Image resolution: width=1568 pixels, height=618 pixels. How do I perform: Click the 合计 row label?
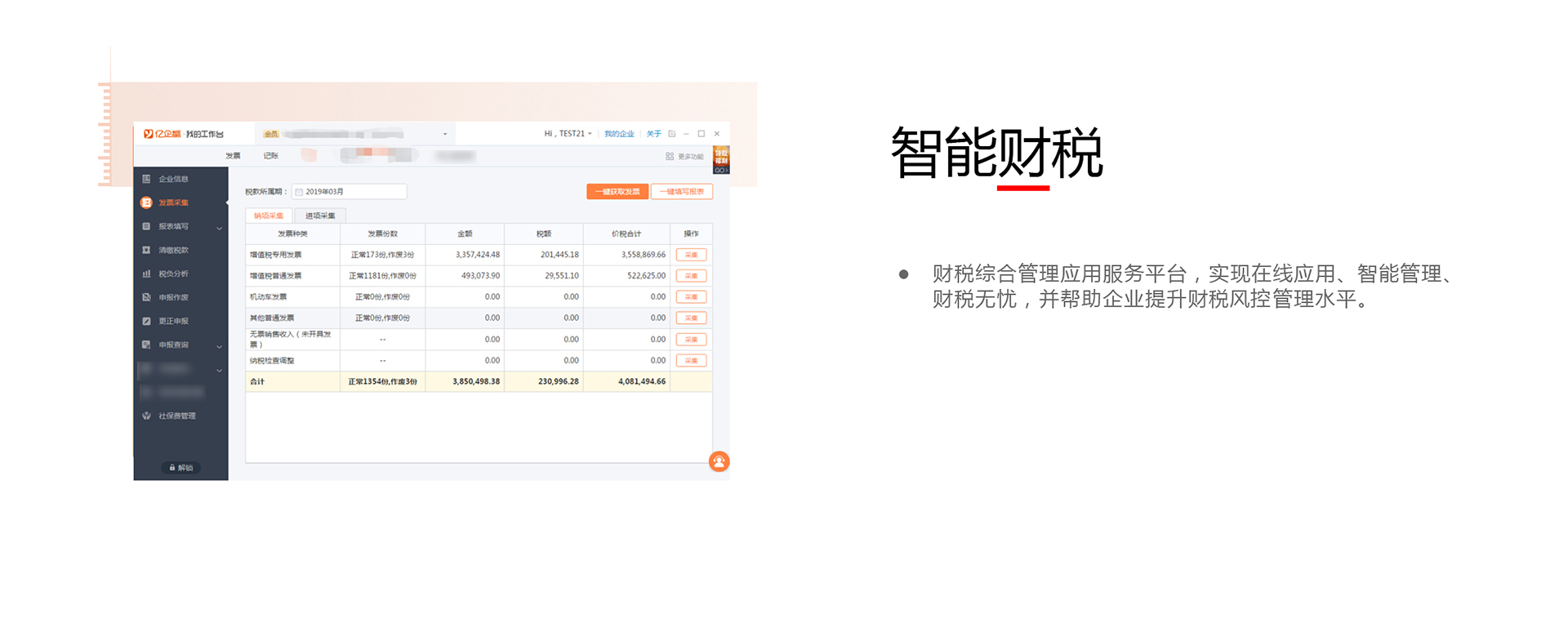pyautogui.click(x=257, y=382)
